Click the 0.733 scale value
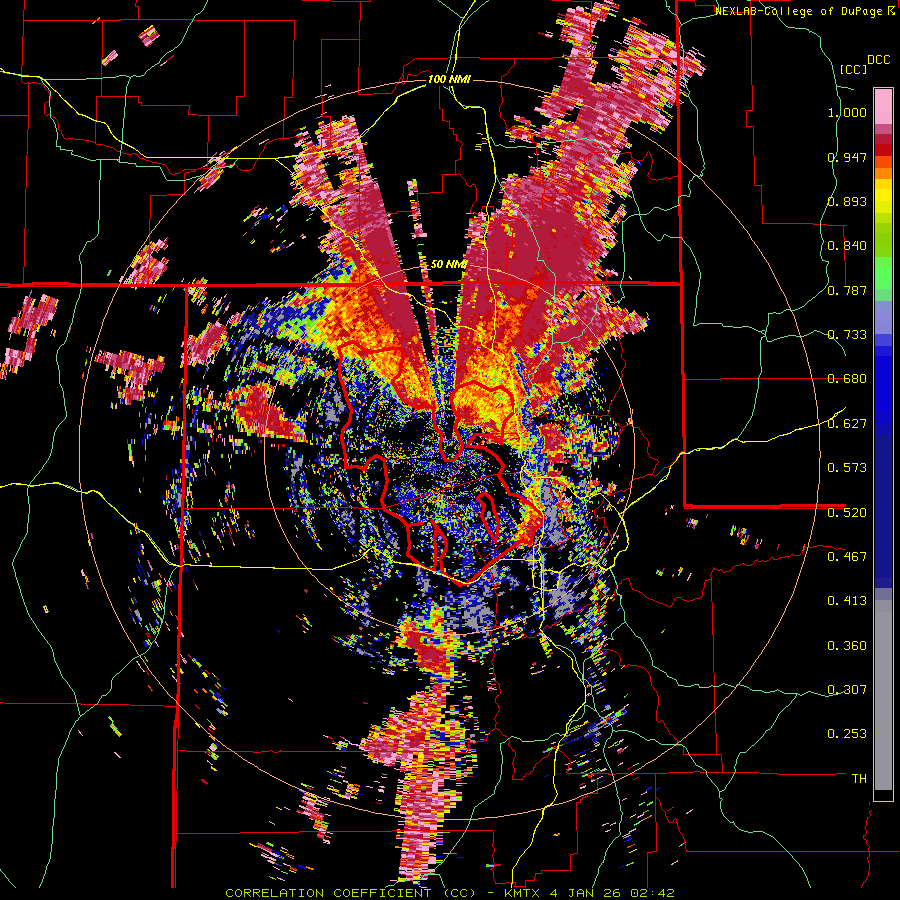The width and height of the screenshot is (900, 900). [x=847, y=335]
